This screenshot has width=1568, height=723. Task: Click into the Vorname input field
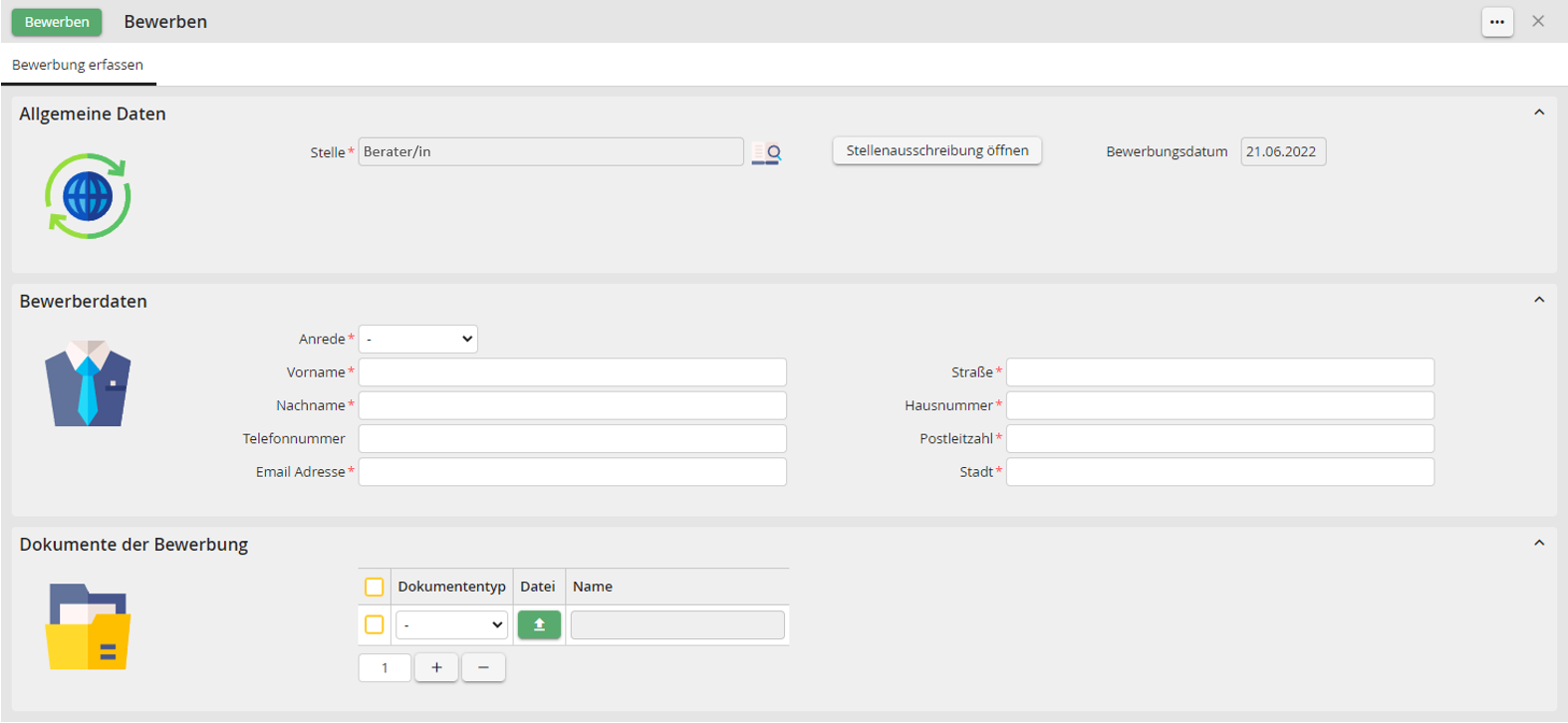pyautogui.click(x=572, y=372)
